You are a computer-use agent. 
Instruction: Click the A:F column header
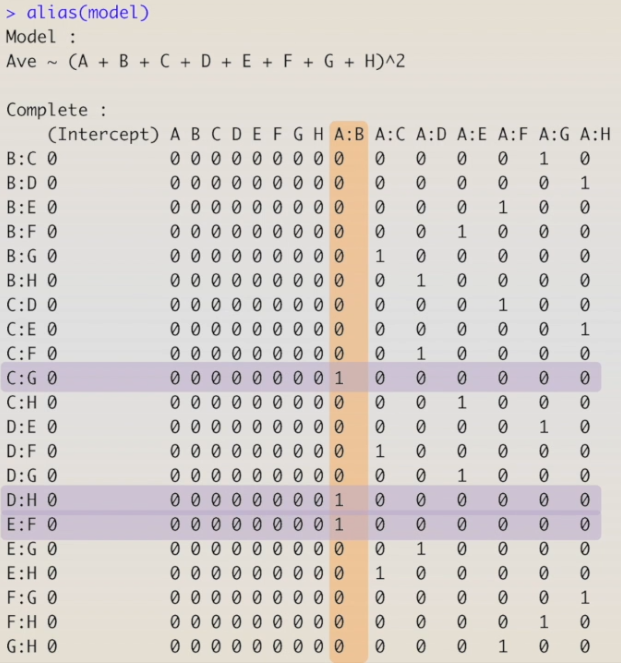point(512,134)
